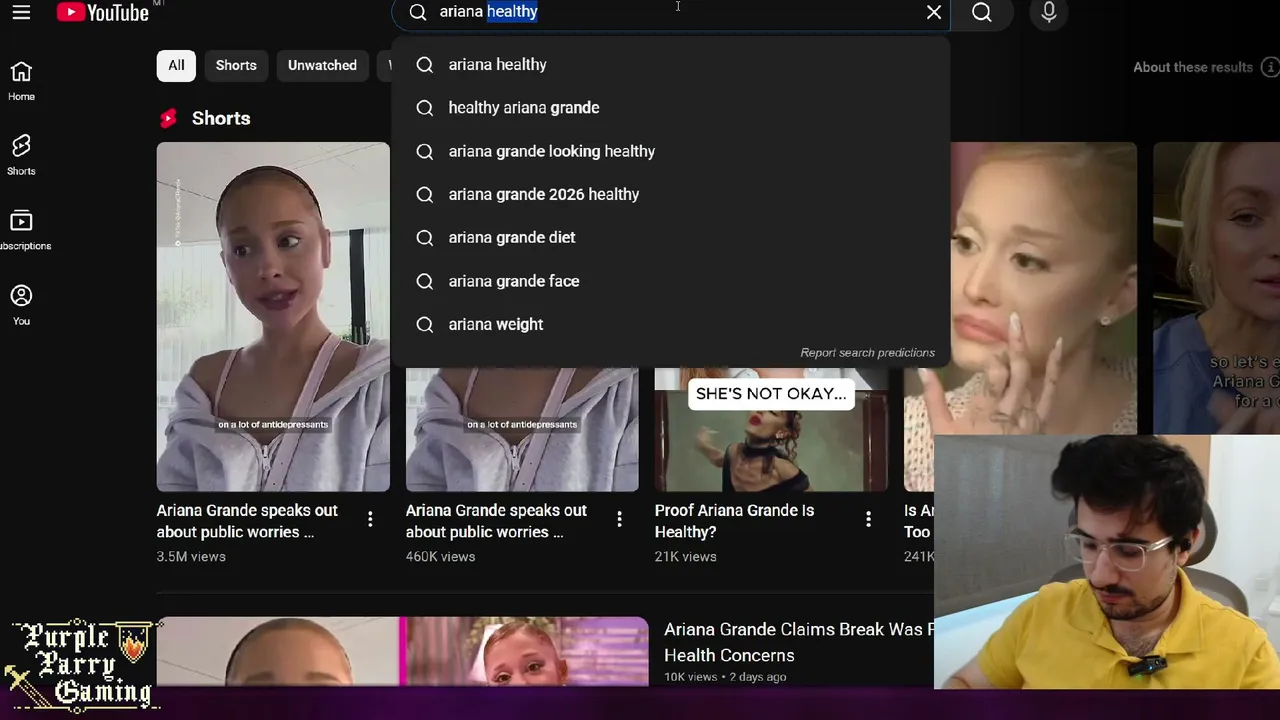Open more options for Proof Ariana Grande Is Healthy?
1280x720 pixels.
click(868, 519)
